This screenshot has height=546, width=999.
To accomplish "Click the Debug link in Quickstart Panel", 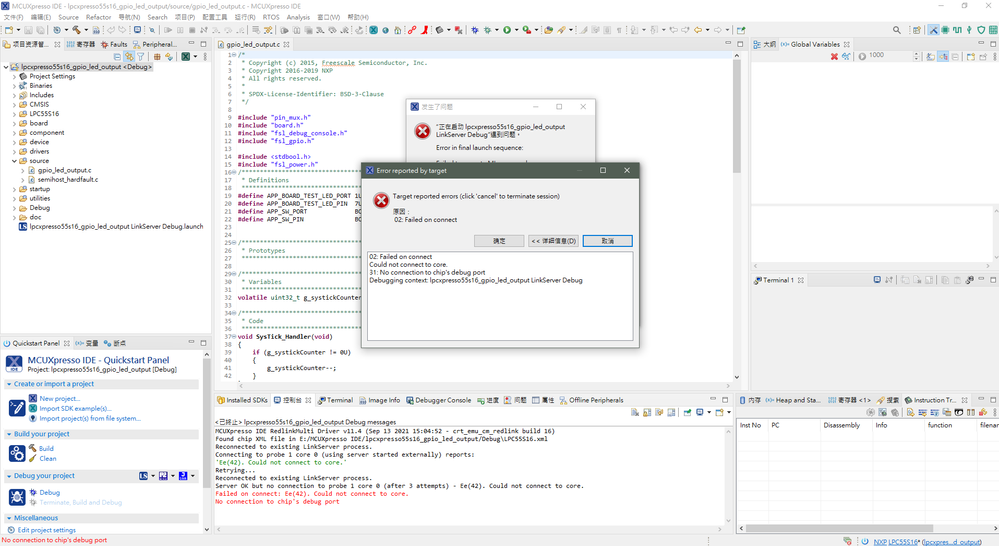I will [49, 492].
